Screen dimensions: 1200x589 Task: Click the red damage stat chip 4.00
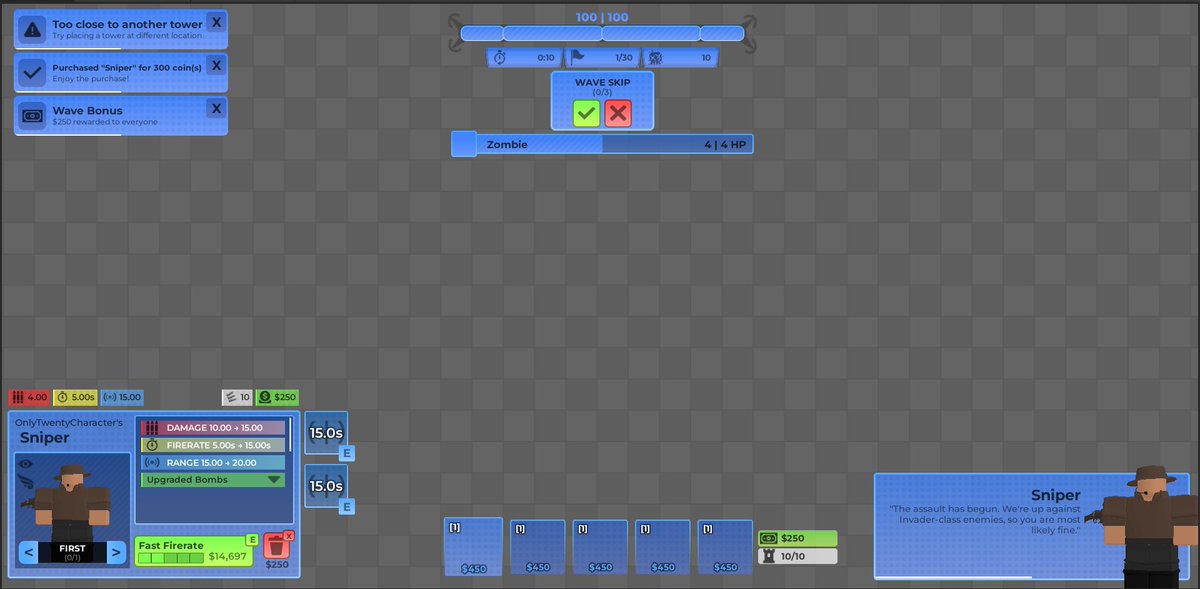point(29,397)
